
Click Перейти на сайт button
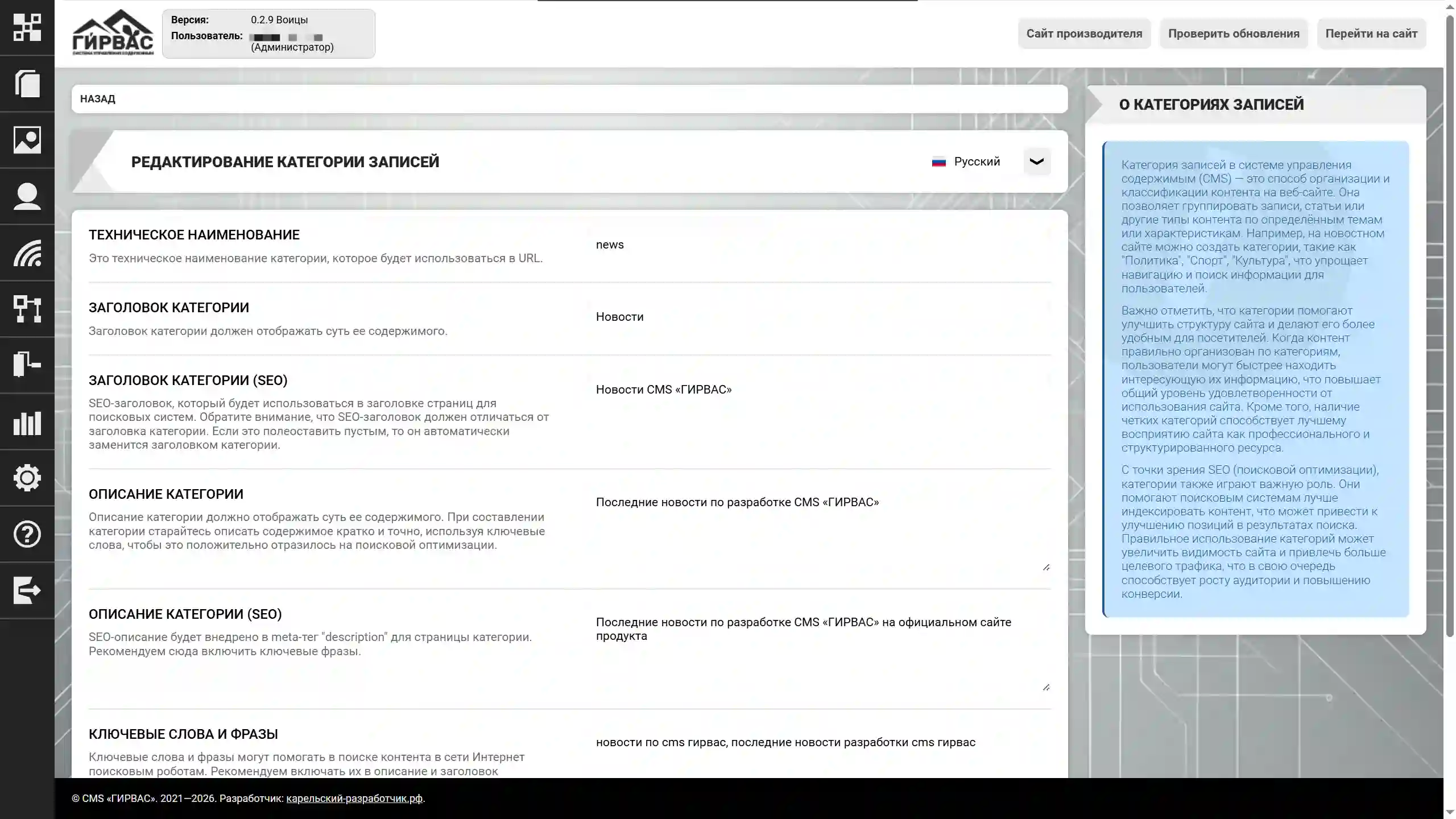point(1371,34)
